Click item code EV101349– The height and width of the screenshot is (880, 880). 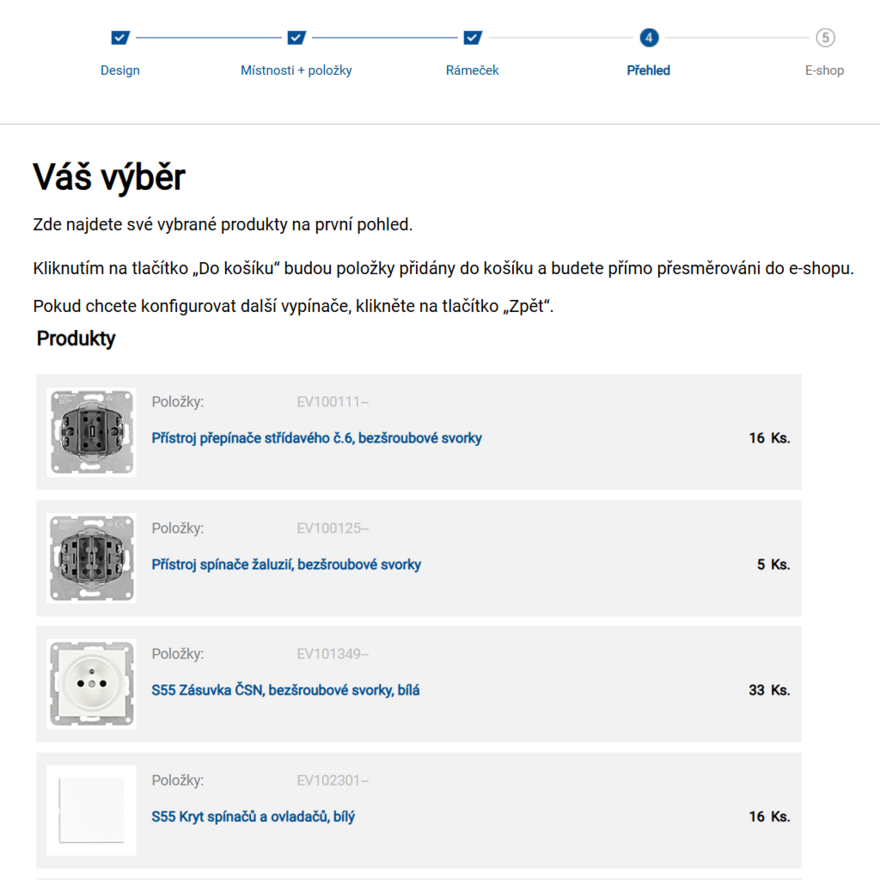332,654
